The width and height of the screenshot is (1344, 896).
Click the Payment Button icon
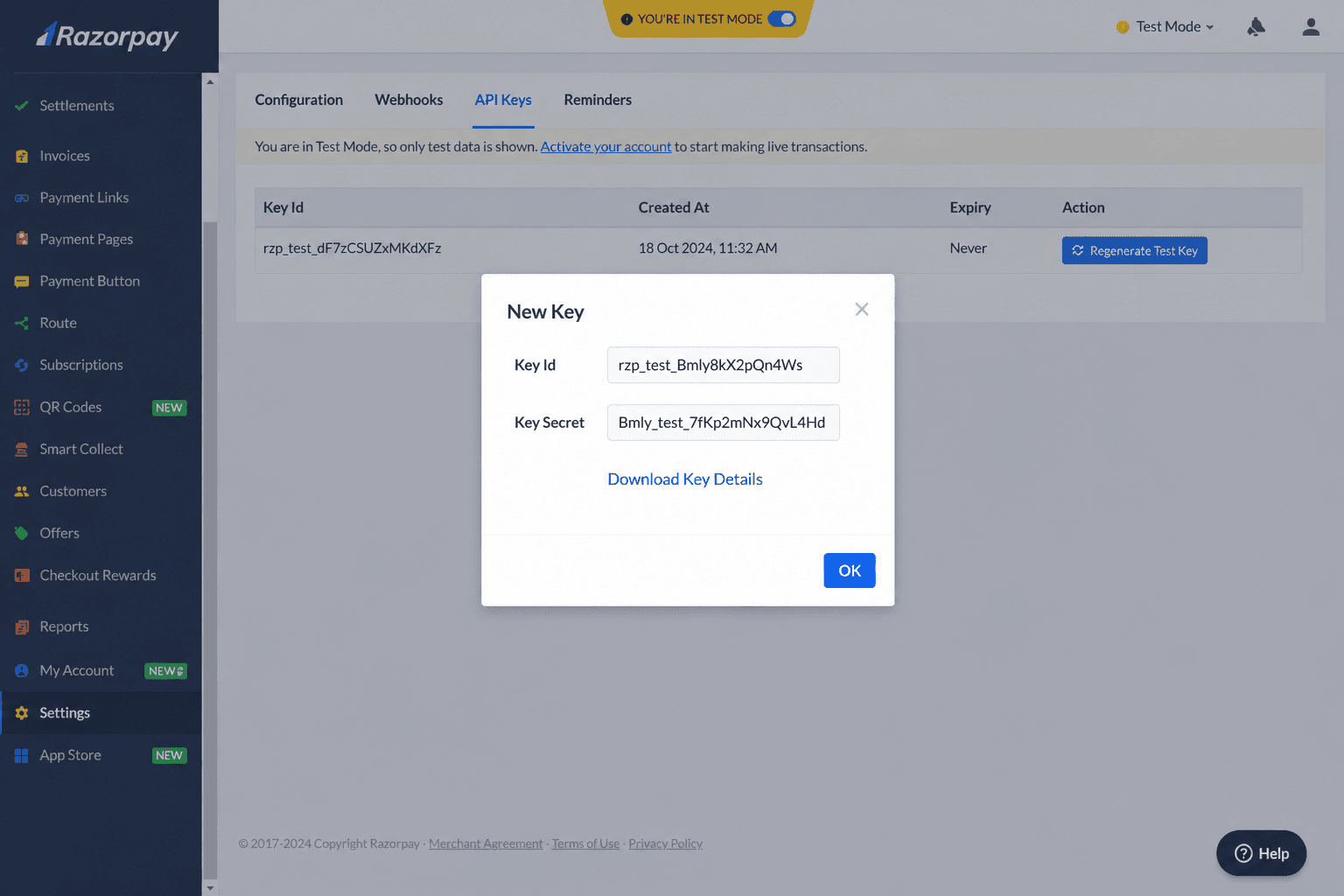point(22,282)
